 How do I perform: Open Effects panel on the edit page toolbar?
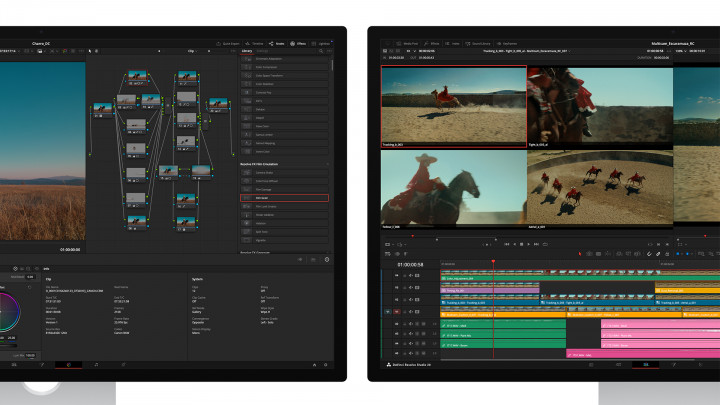(x=432, y=44)
